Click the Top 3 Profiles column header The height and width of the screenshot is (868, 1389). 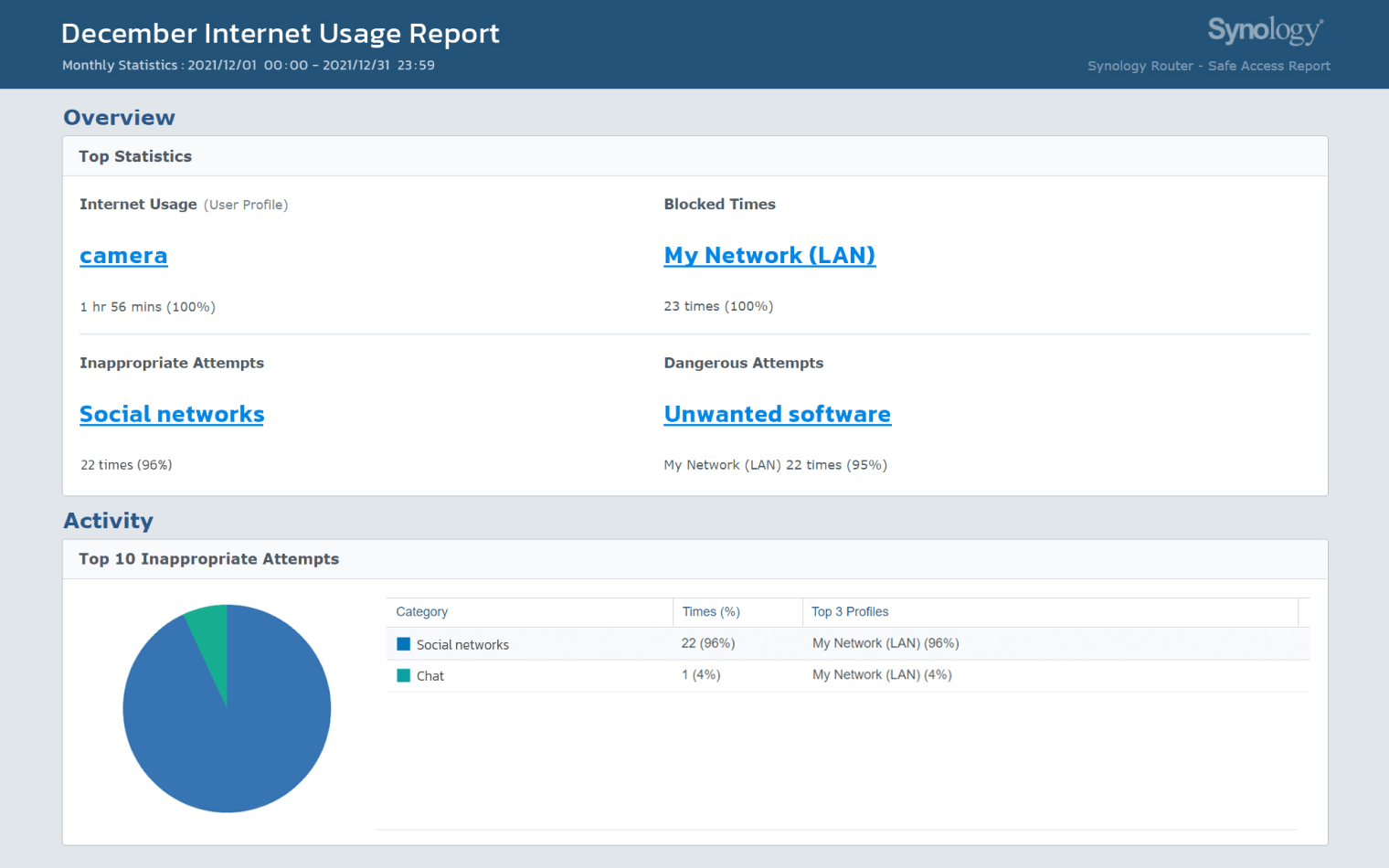[850, 611]
